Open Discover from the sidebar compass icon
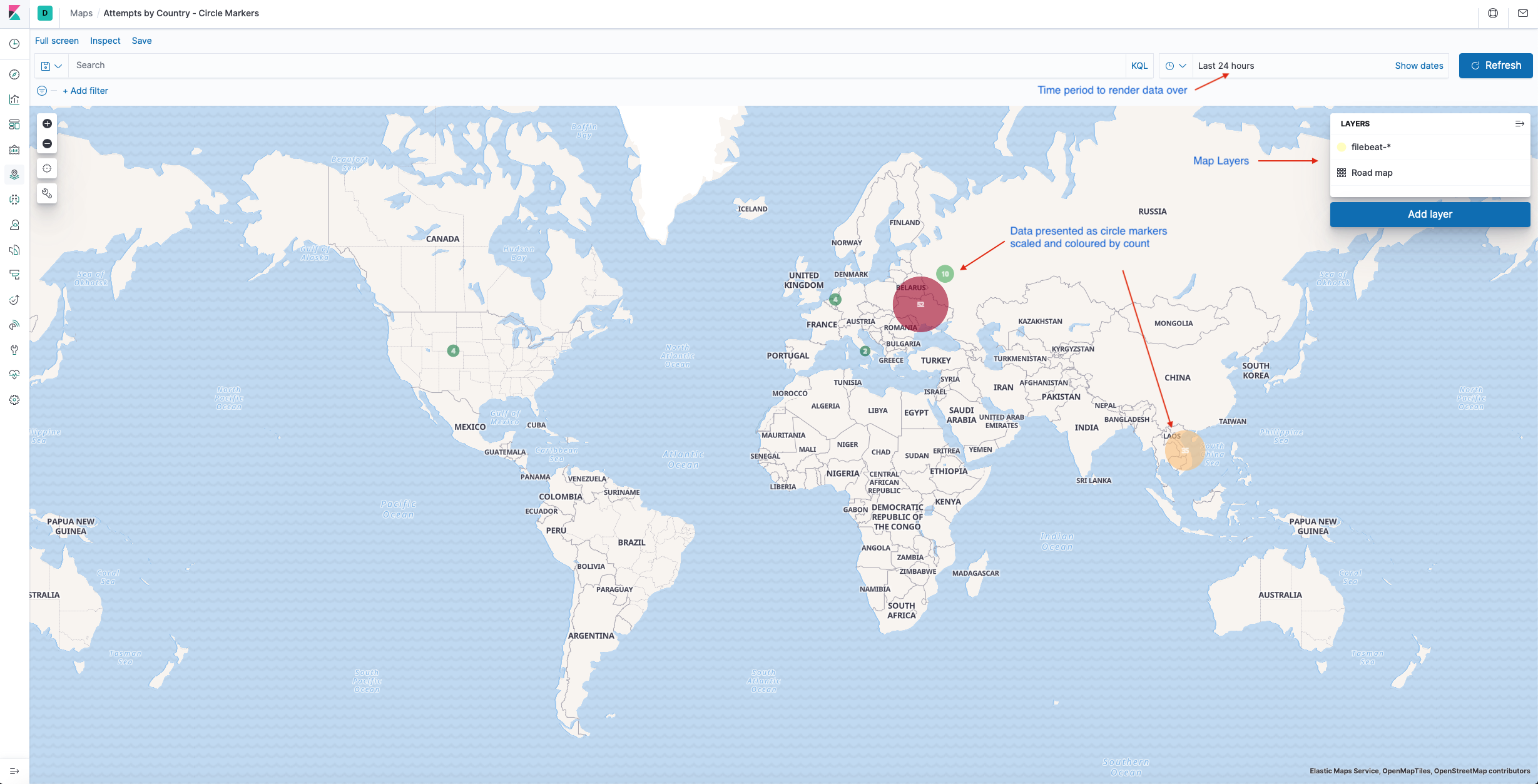Screen dimensions: 1538x784 14,74
